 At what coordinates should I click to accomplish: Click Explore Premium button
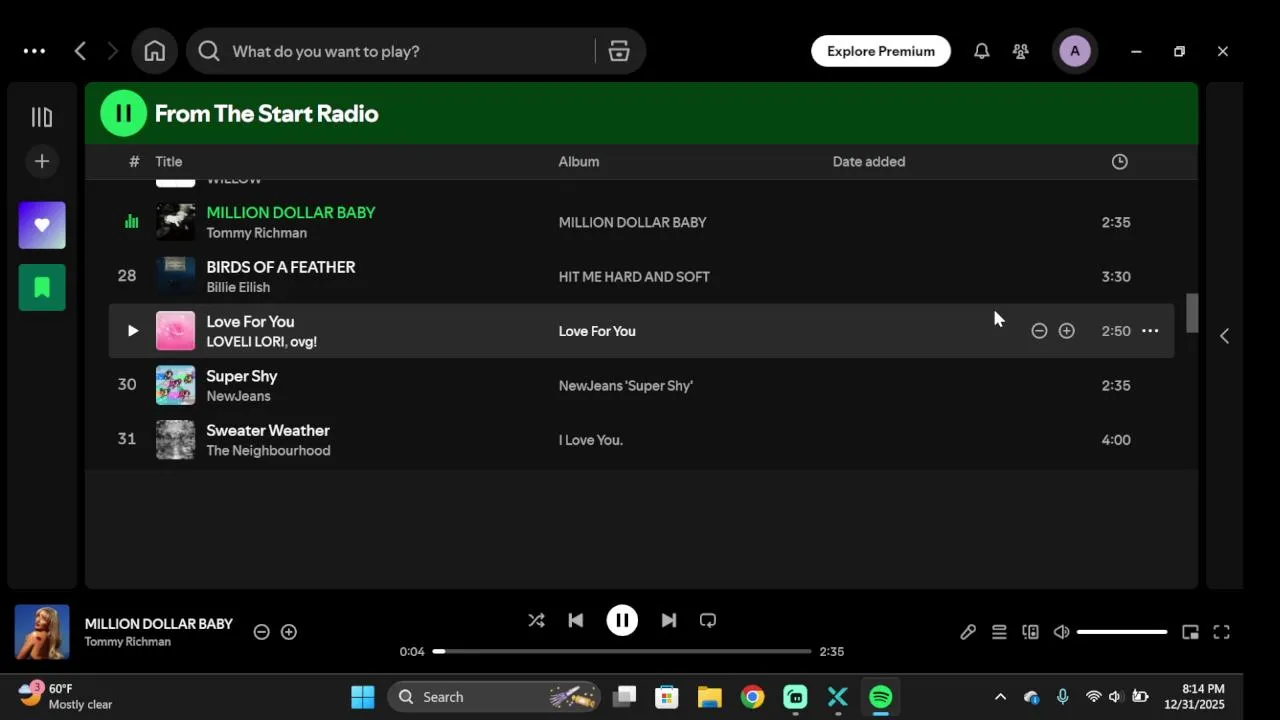tap(881, 51)
